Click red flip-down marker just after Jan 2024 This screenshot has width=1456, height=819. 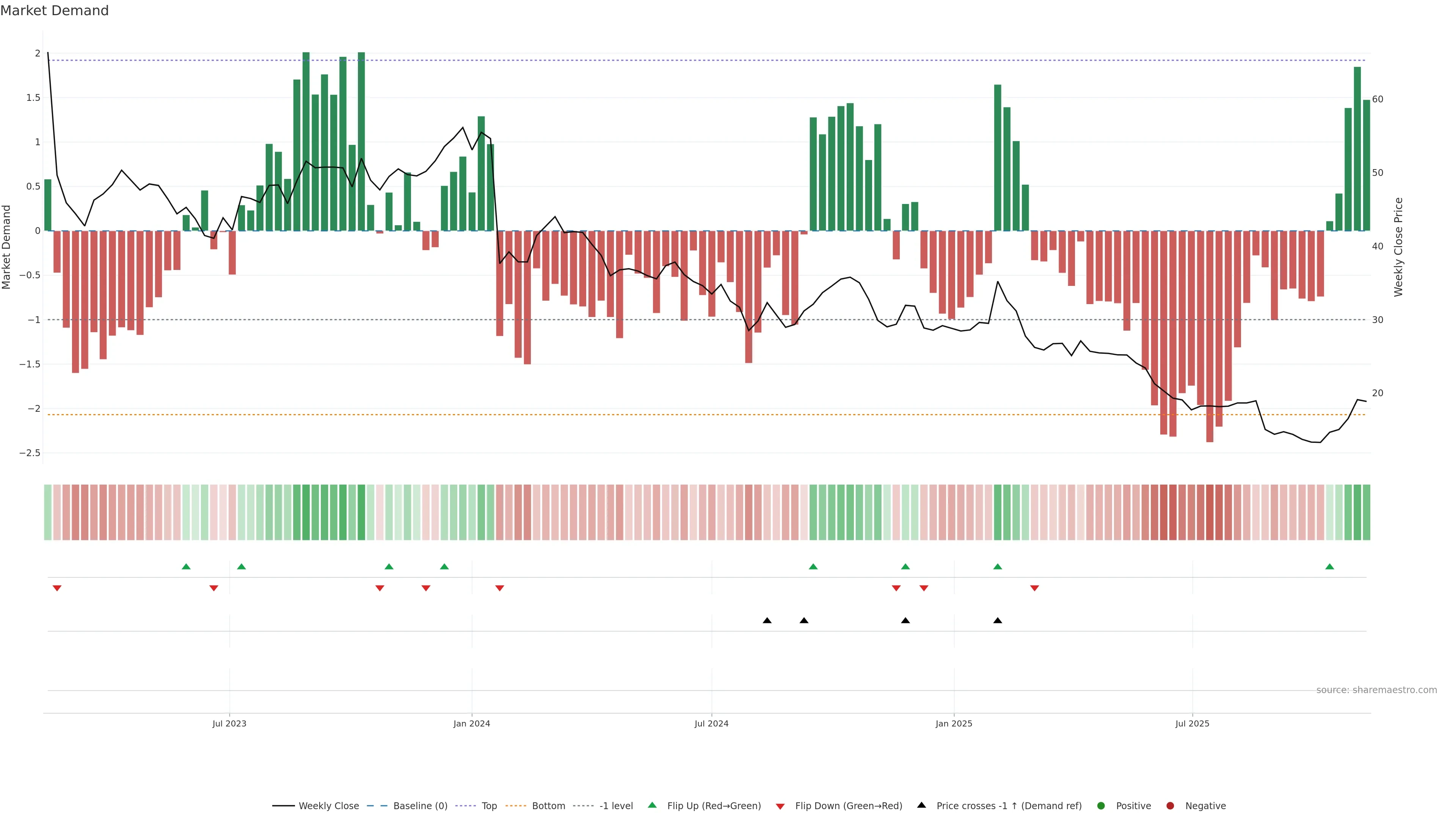[500, 588]
